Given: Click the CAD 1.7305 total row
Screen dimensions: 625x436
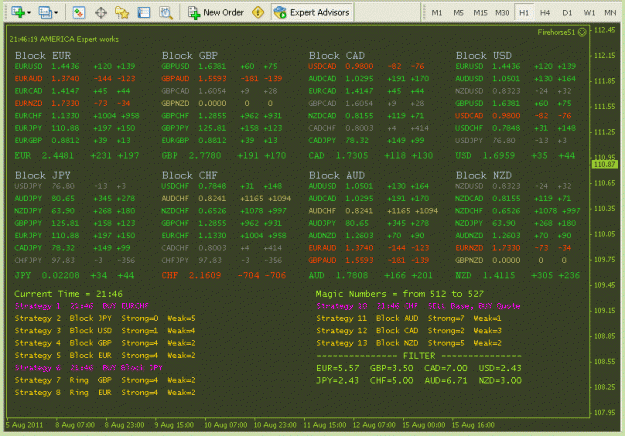Looking at the screenshot, I should tap(371, 155).
